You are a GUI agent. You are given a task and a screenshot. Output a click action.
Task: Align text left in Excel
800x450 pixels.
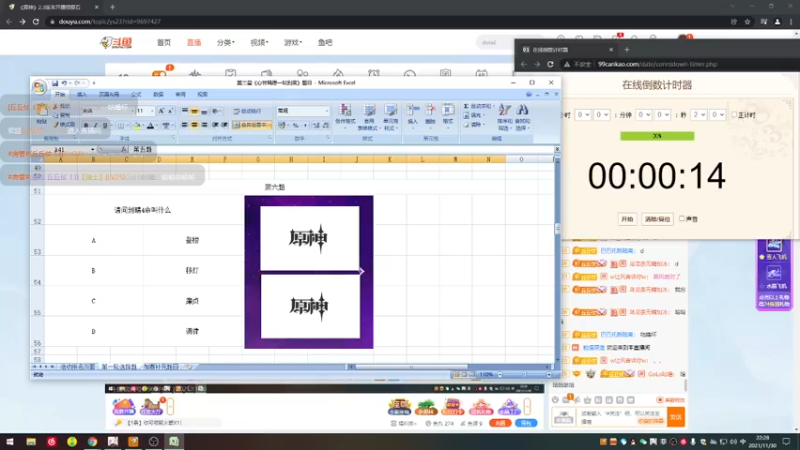(x=185, y=124)
